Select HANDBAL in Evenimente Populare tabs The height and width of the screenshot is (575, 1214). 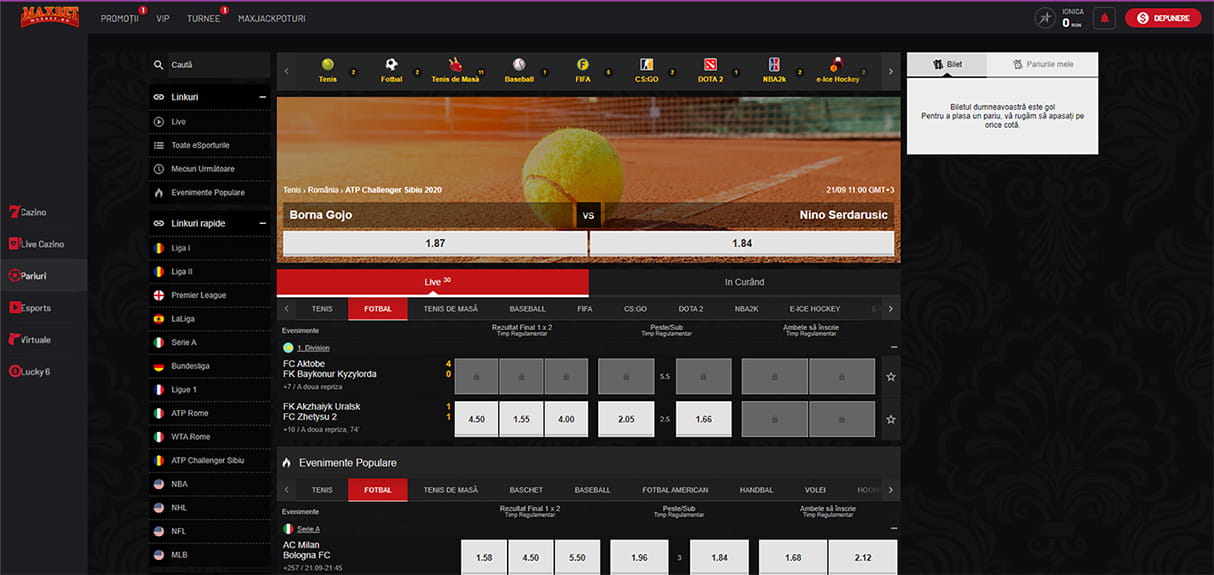coord(756,490)
